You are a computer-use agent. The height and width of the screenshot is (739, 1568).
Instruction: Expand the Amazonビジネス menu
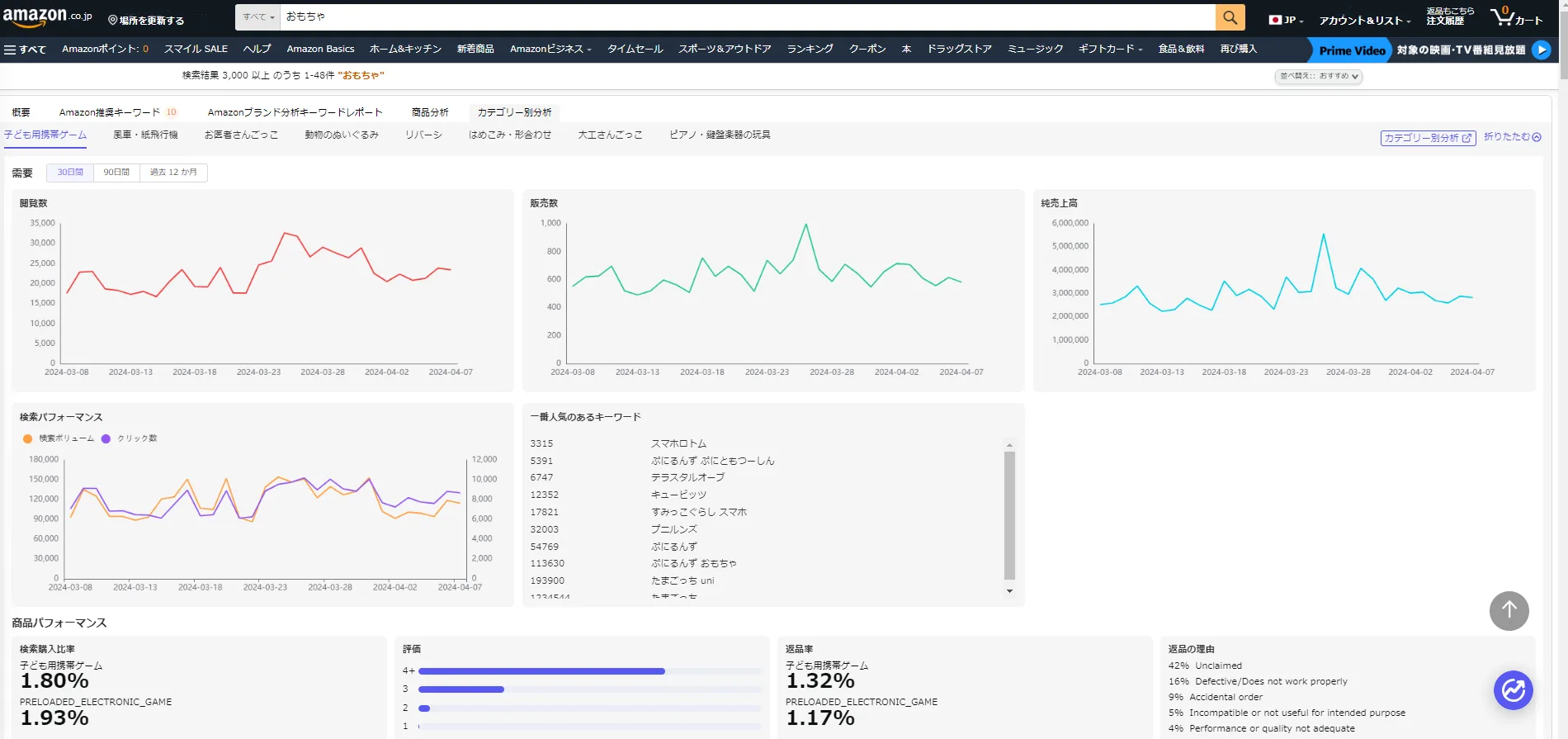coord(550,50)
